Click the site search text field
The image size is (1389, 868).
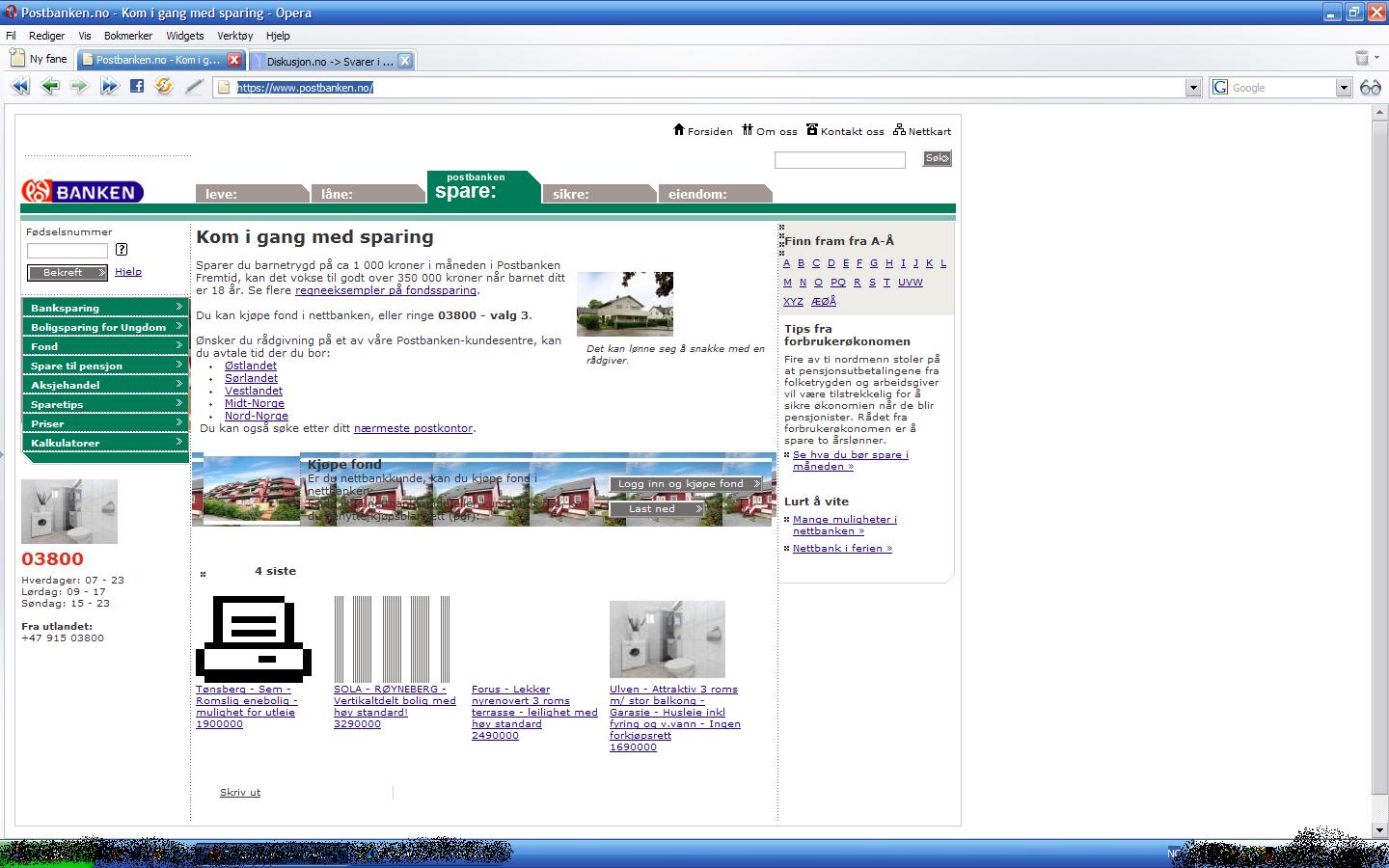840,160
